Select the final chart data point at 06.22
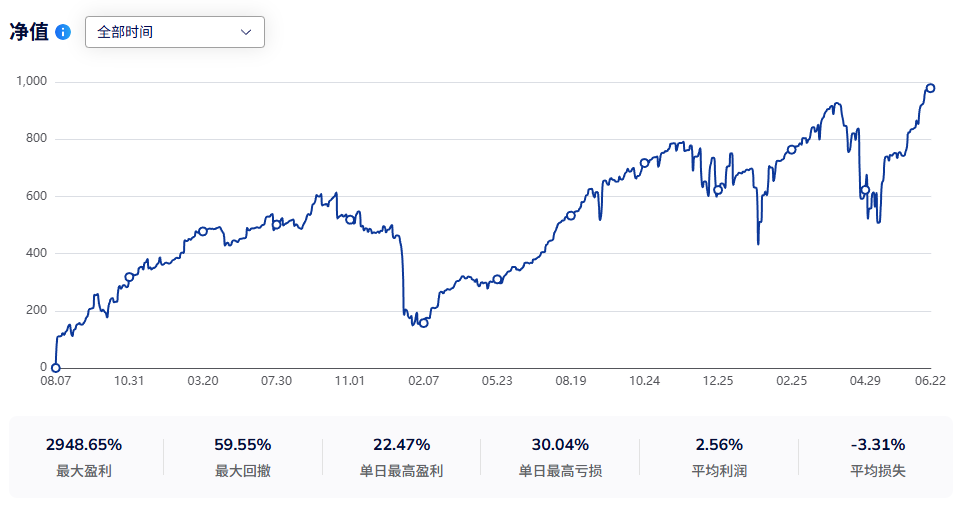This screenshot has height=520, width=980. coord(931,88)
